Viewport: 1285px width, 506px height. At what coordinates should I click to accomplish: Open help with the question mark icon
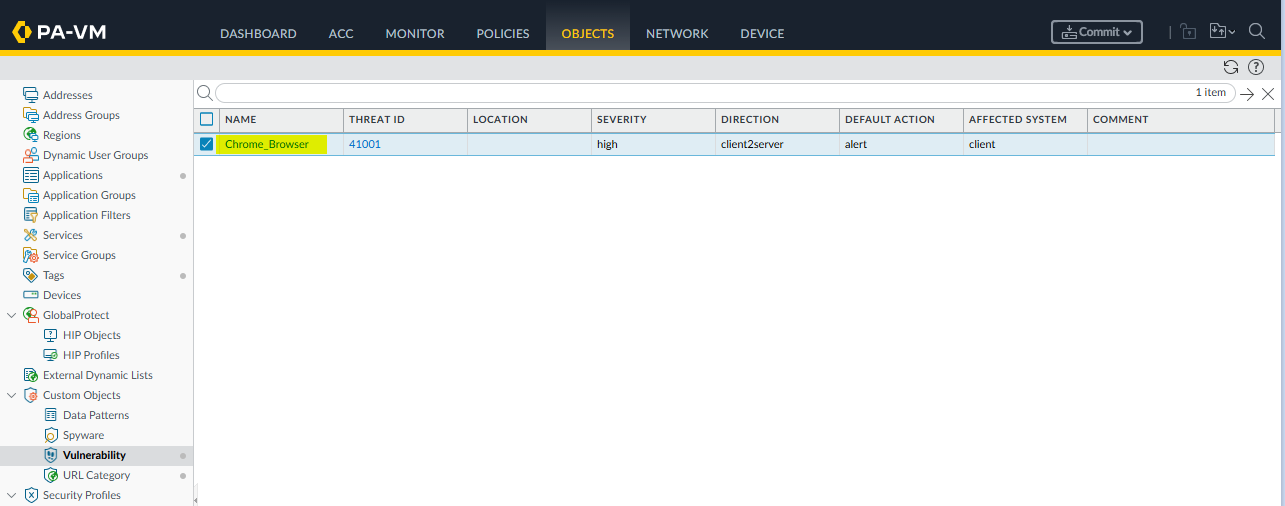pyautogui.click(x=1256, y=67)
